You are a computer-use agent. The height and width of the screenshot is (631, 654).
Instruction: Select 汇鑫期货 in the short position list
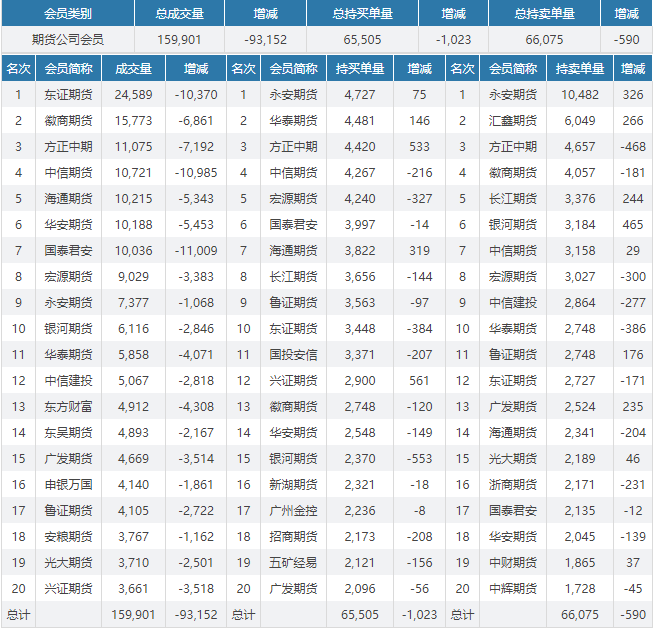click(x=513, y=121)
